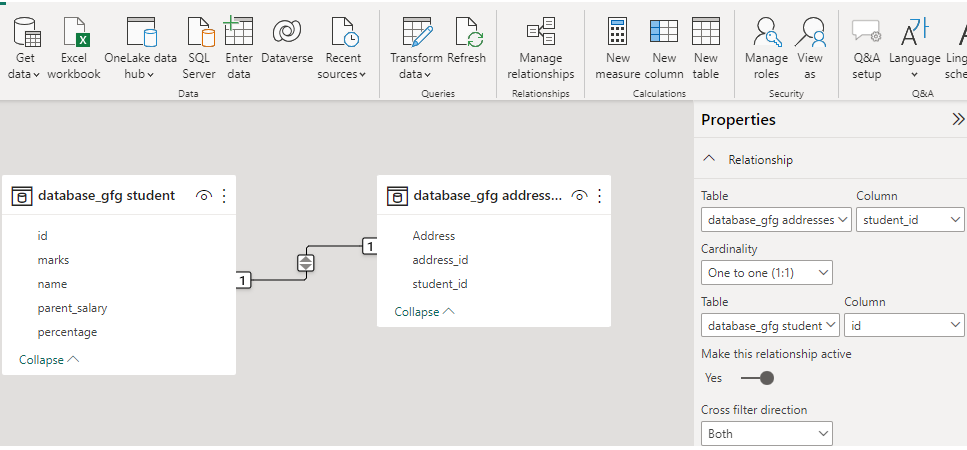The width and height of the screenshot is (967, 450).
Task: Open Manage relationships dialog
Action: (541, 49)
